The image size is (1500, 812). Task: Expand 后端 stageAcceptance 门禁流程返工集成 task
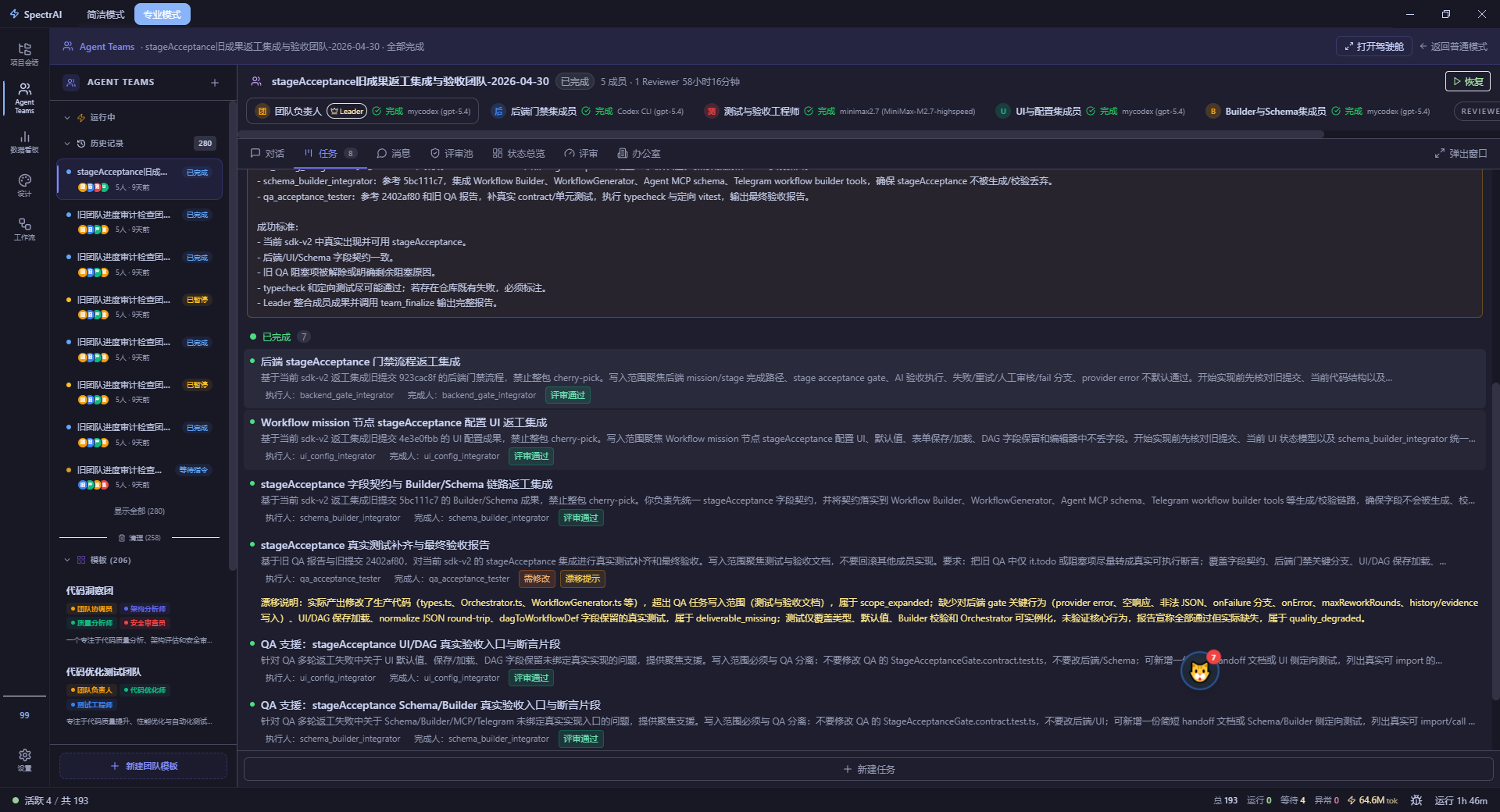tap(865, 378)
